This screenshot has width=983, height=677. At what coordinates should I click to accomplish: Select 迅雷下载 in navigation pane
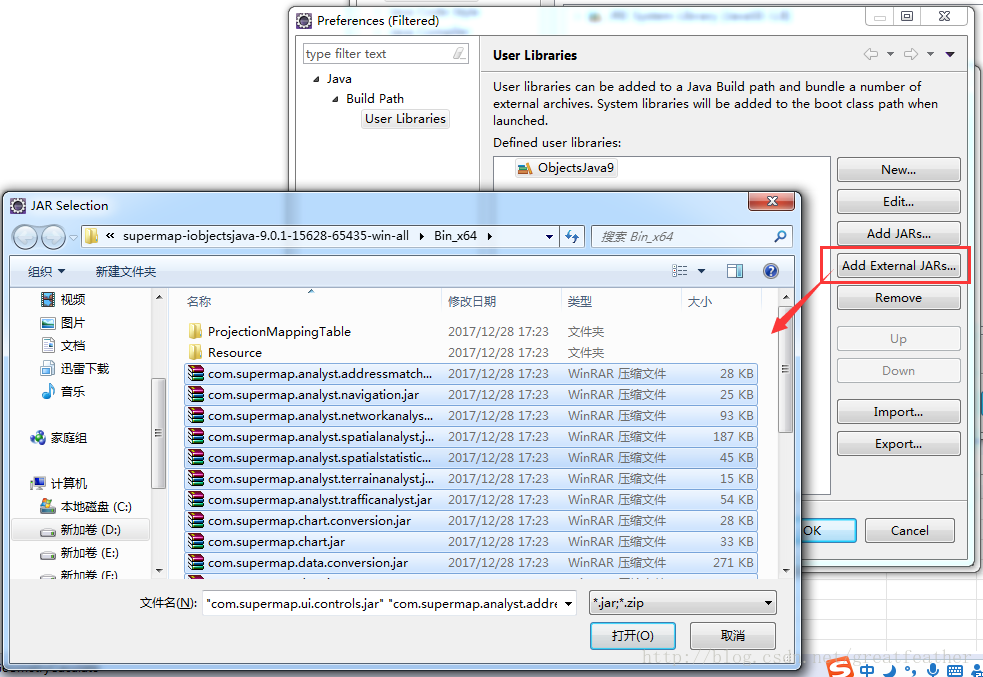[75, 369]
